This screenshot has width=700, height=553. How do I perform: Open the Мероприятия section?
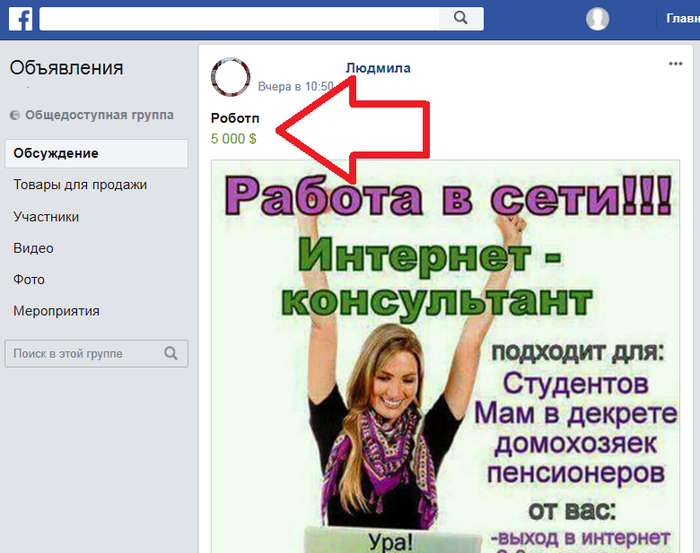(x=56, y=311)
